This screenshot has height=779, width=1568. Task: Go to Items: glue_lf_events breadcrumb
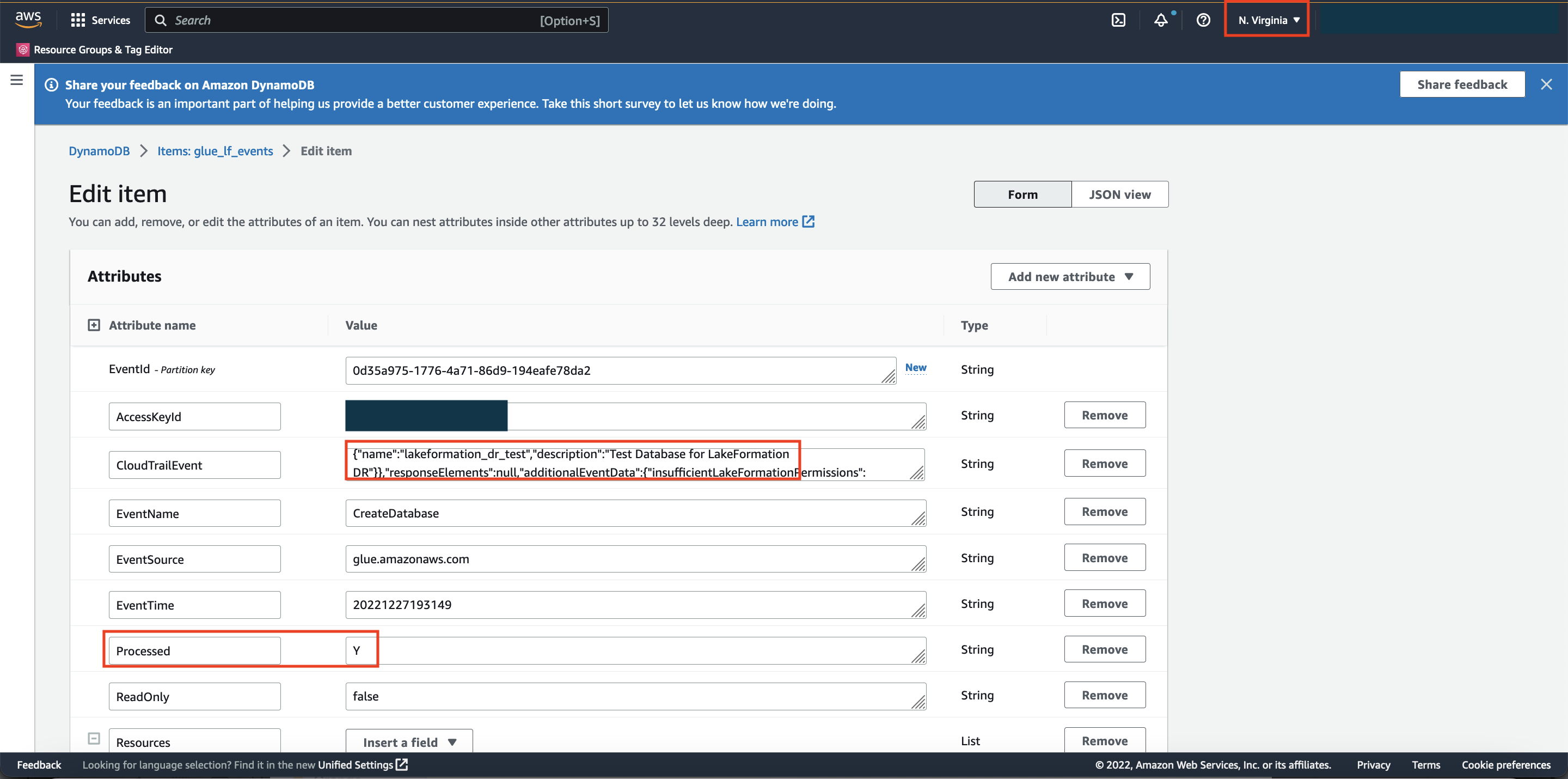(x=215, y=151)
